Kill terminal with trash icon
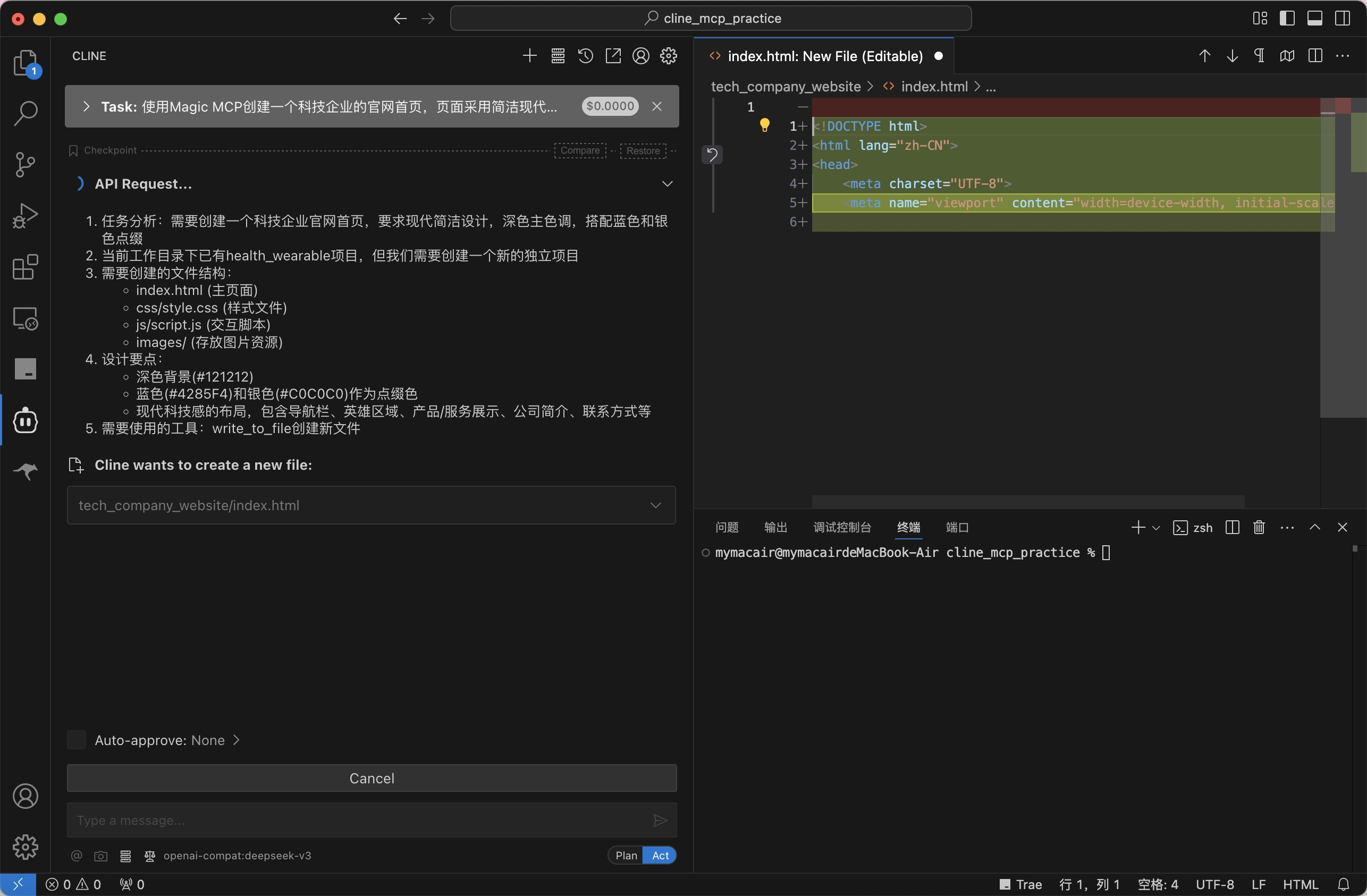 click(1259, 527)
